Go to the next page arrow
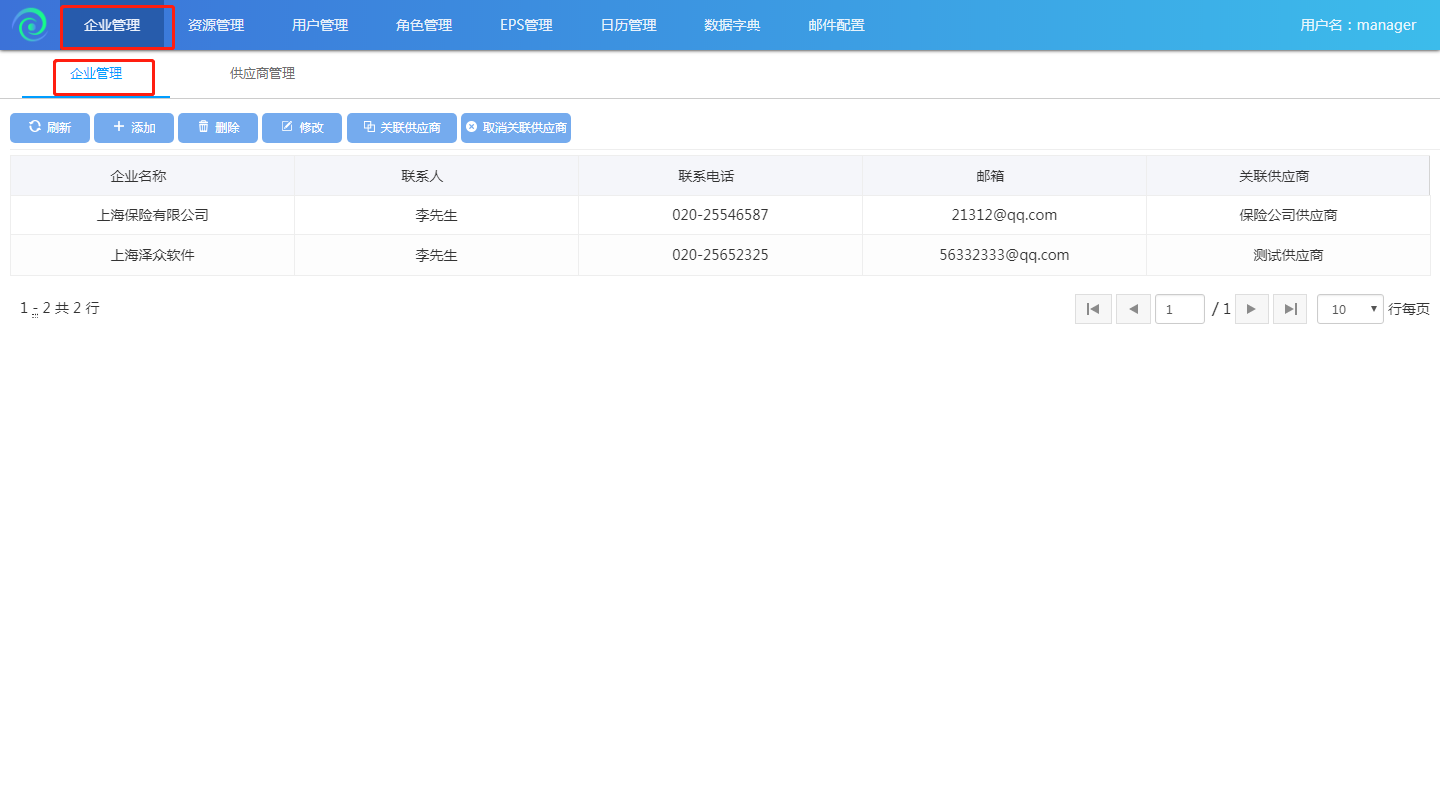Screen dimensions: 1440x787 coord(1251,309)
